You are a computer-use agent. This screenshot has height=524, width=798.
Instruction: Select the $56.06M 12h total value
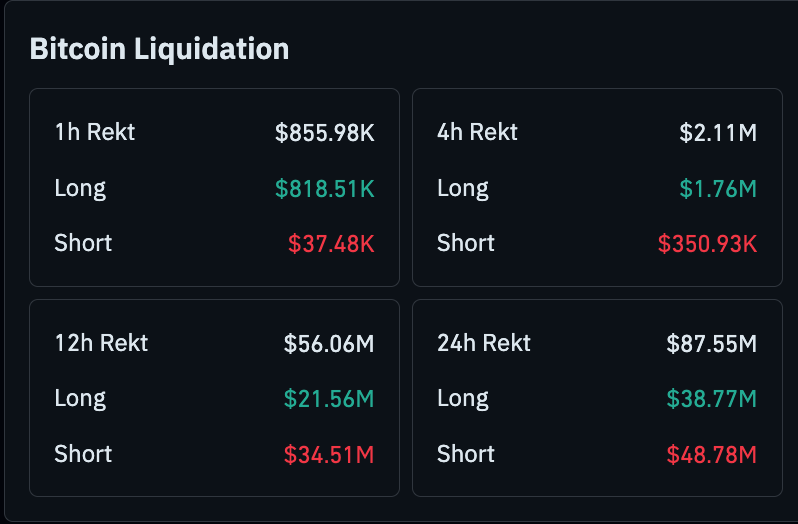(x=329, y=344)
